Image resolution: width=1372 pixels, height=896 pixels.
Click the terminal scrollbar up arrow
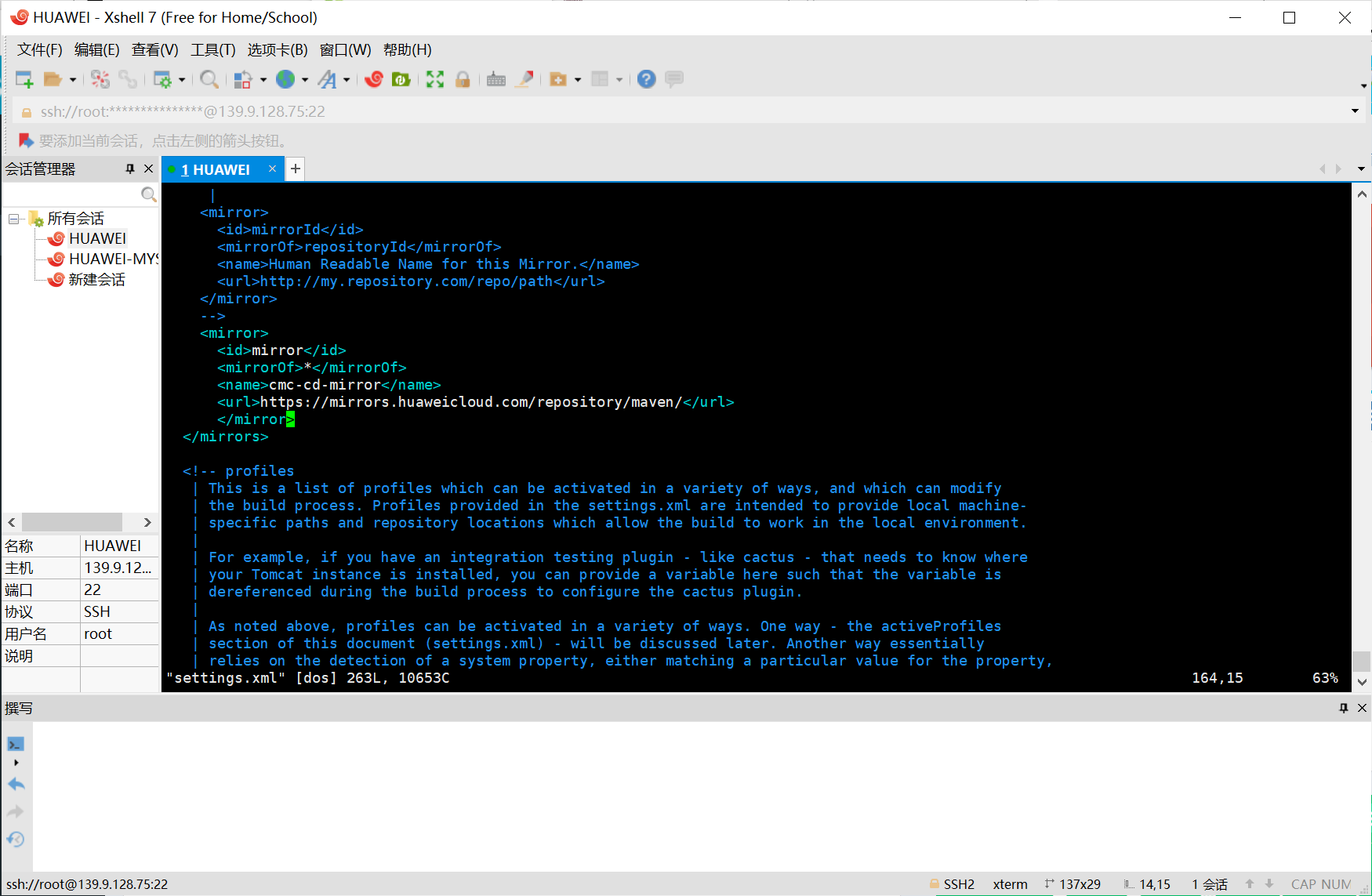pyautogui.click(x=1362, y=194)
